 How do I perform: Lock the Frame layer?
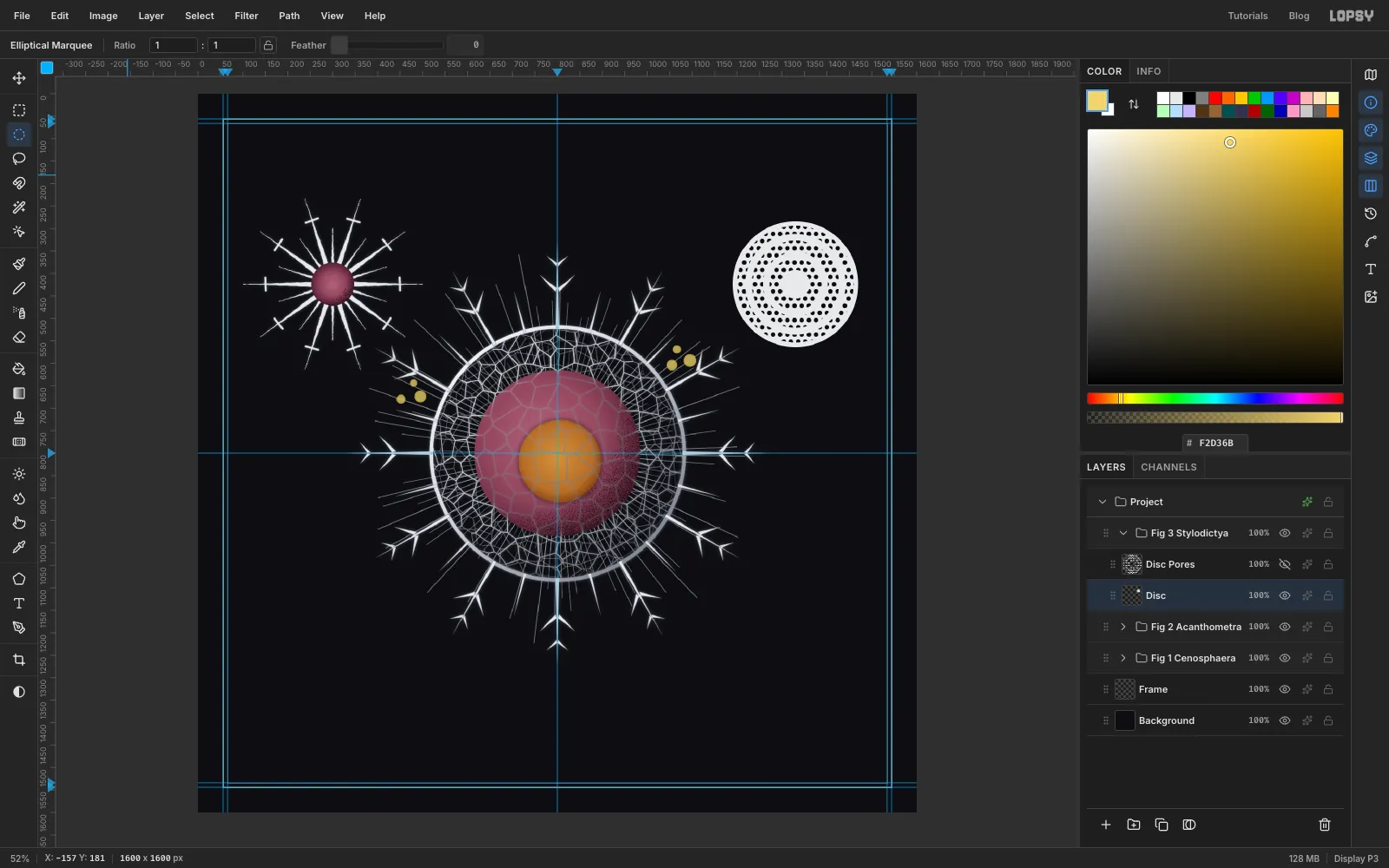click(1328, 689)
